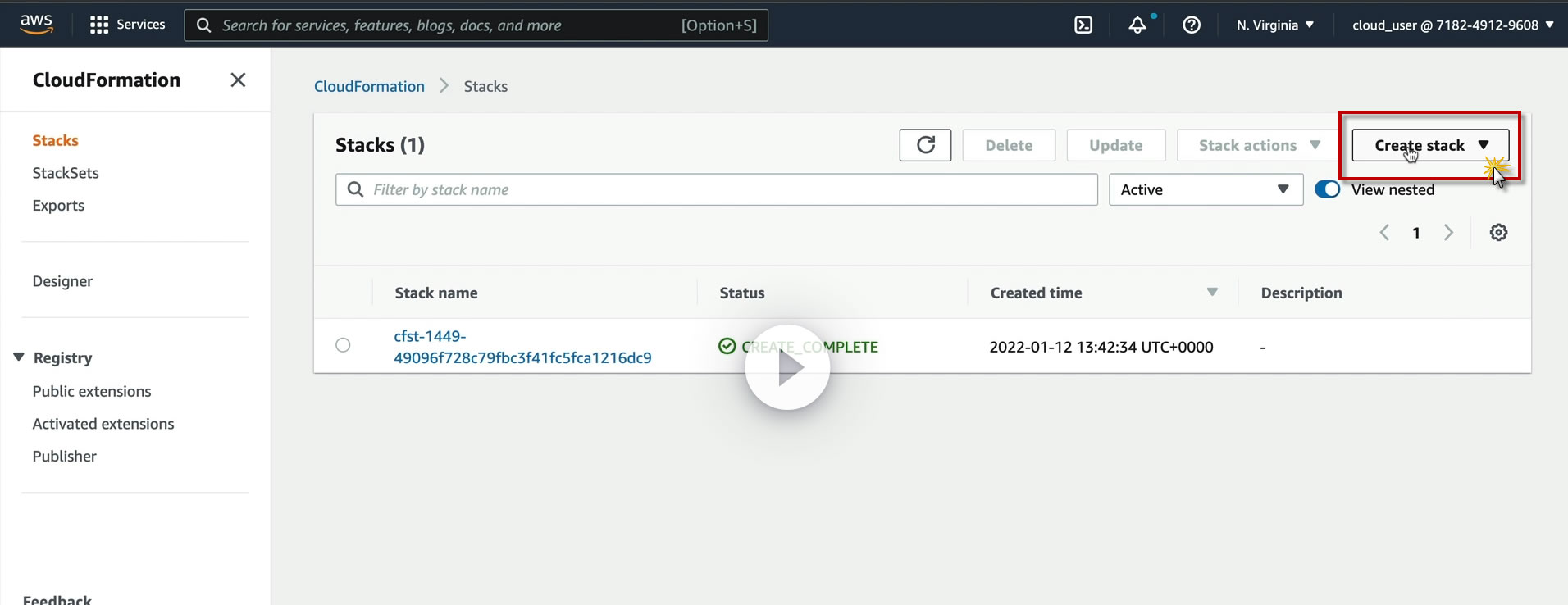This screenshot has width=1568, height=605.
Task: Click page number 1 in pagination
Action: point(1416,233)
